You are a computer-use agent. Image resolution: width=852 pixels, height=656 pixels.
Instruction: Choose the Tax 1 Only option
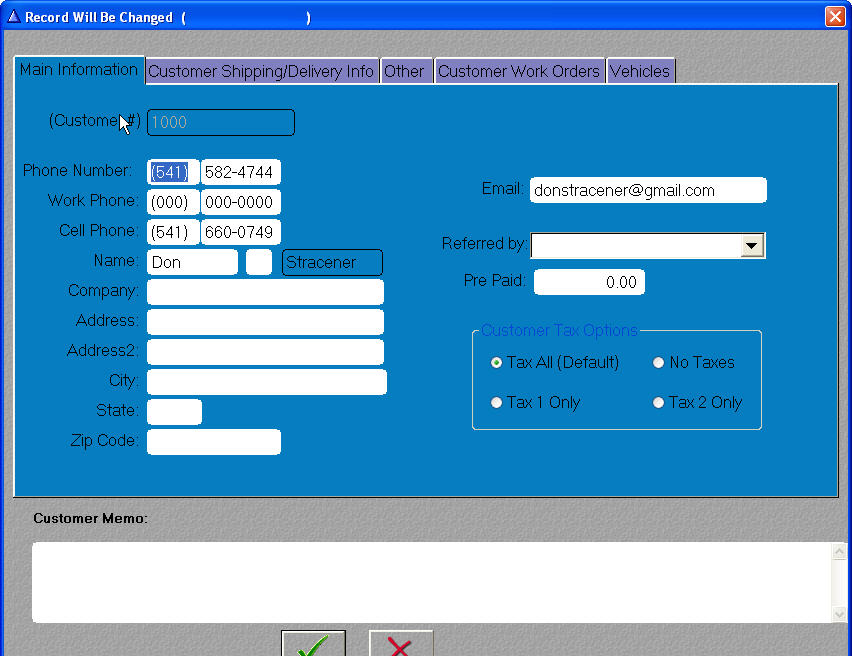pyautogui.click(x=497, y=403)
